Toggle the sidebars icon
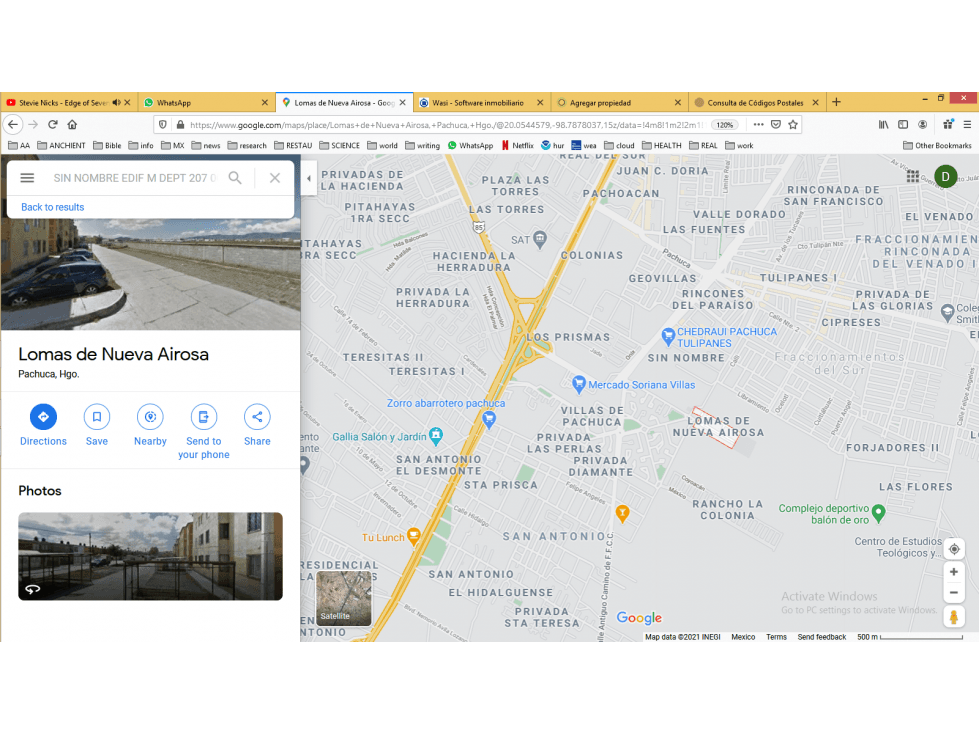The width and height of the screenshot is (979, 734). click(x=903, y=124)
